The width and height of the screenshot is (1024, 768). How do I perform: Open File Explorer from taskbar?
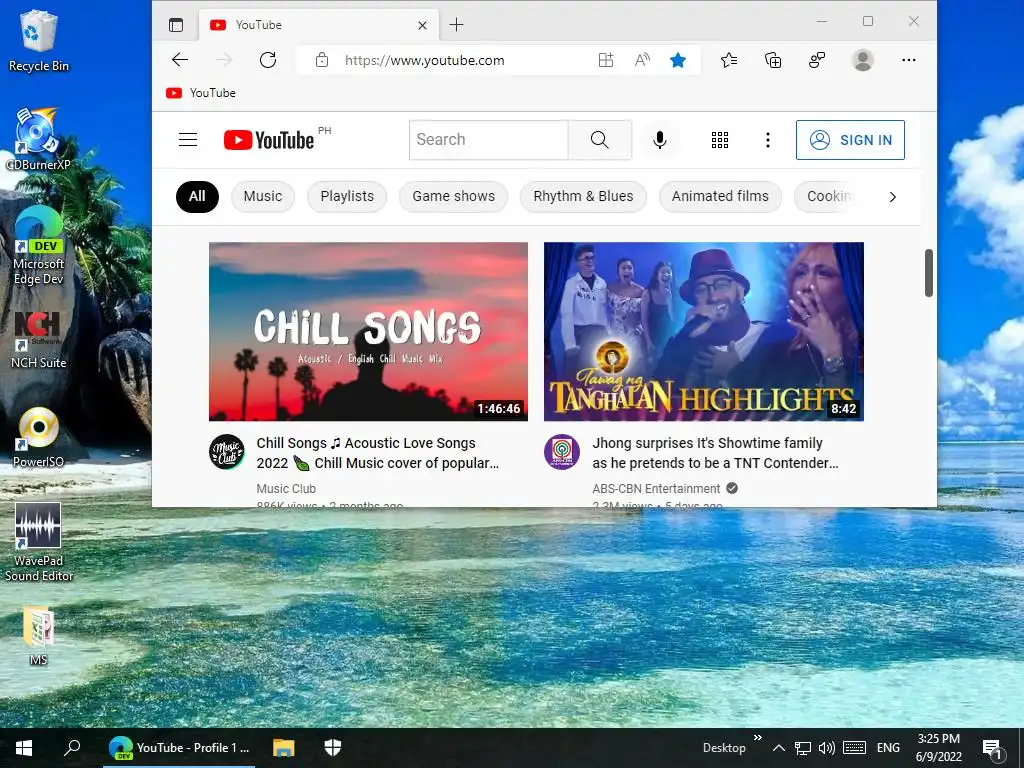pyautogui.click(x=283, y=748)
